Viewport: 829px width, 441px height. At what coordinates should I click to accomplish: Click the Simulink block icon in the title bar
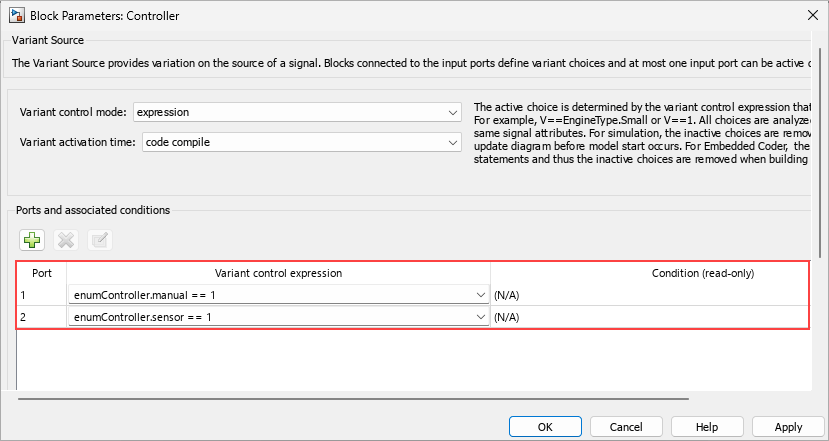[x=16, y=15]
